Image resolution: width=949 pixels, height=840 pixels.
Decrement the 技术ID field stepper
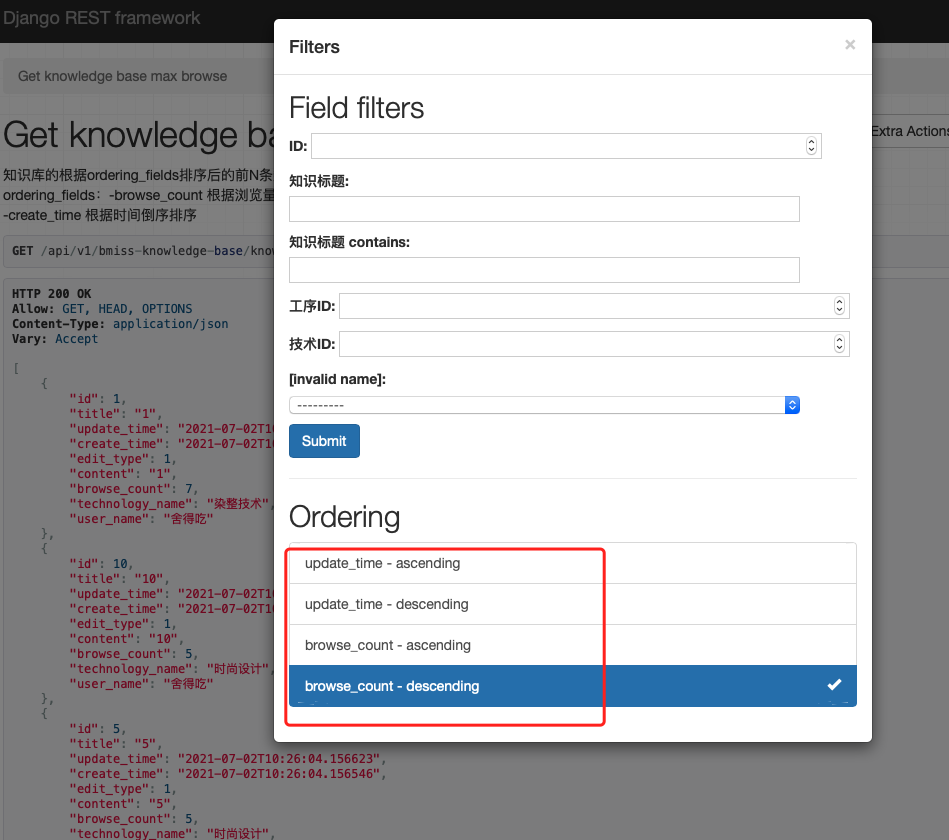tap(839, 348)
